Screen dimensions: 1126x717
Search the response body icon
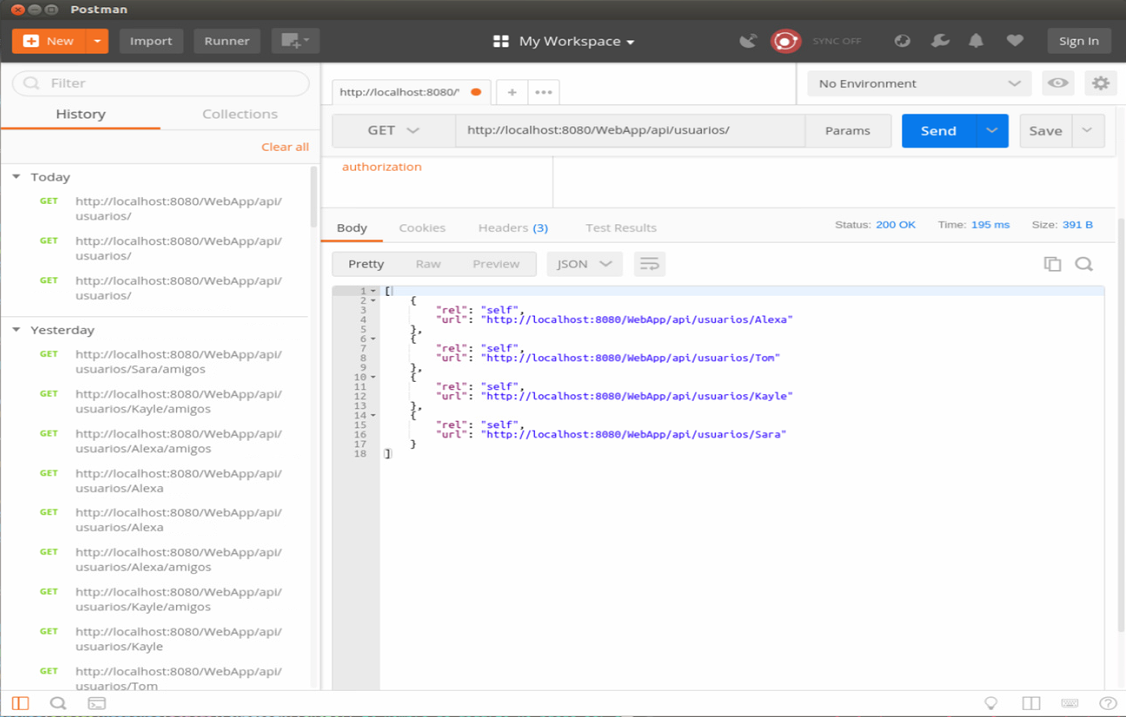click(x=1084, y=264)
